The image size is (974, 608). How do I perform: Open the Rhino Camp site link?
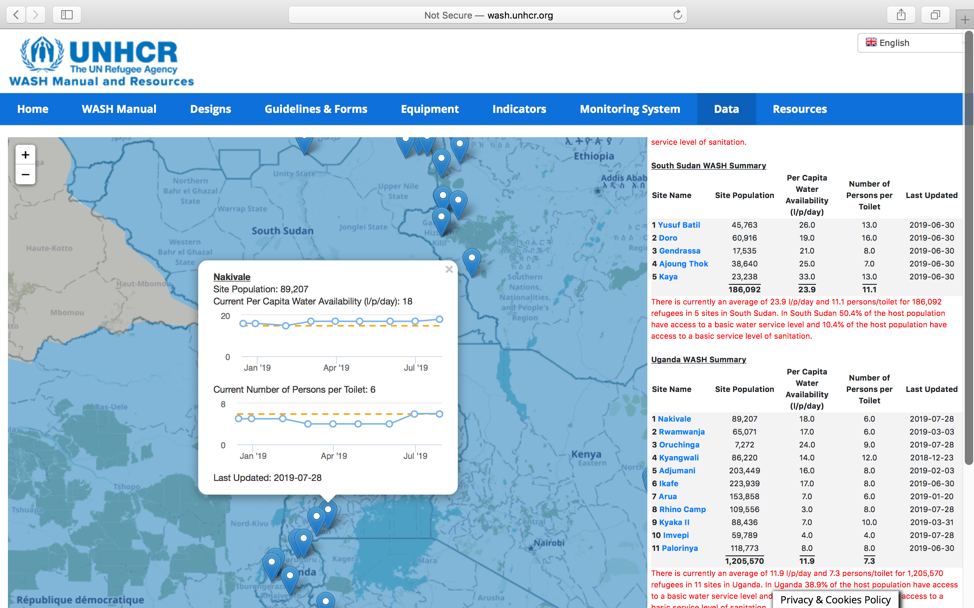(x=682, y=509)
